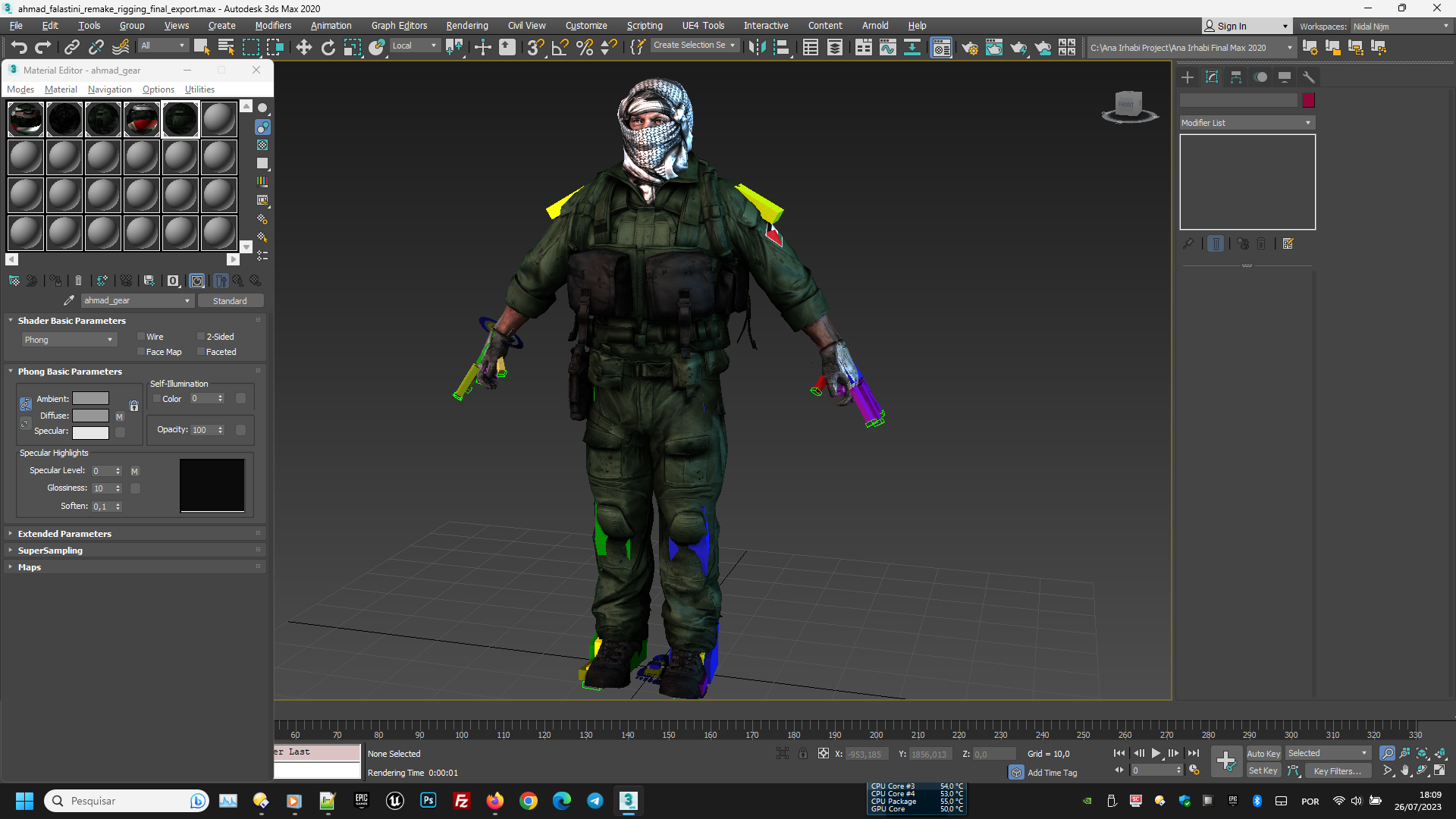
Task: Click the Undo arrow icon
Action: [x=18, y=48]
